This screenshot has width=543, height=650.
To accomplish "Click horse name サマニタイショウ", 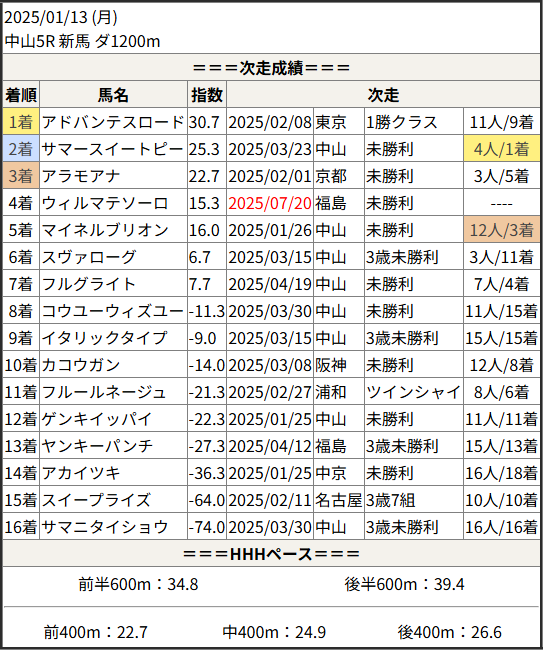I will 105,526.
